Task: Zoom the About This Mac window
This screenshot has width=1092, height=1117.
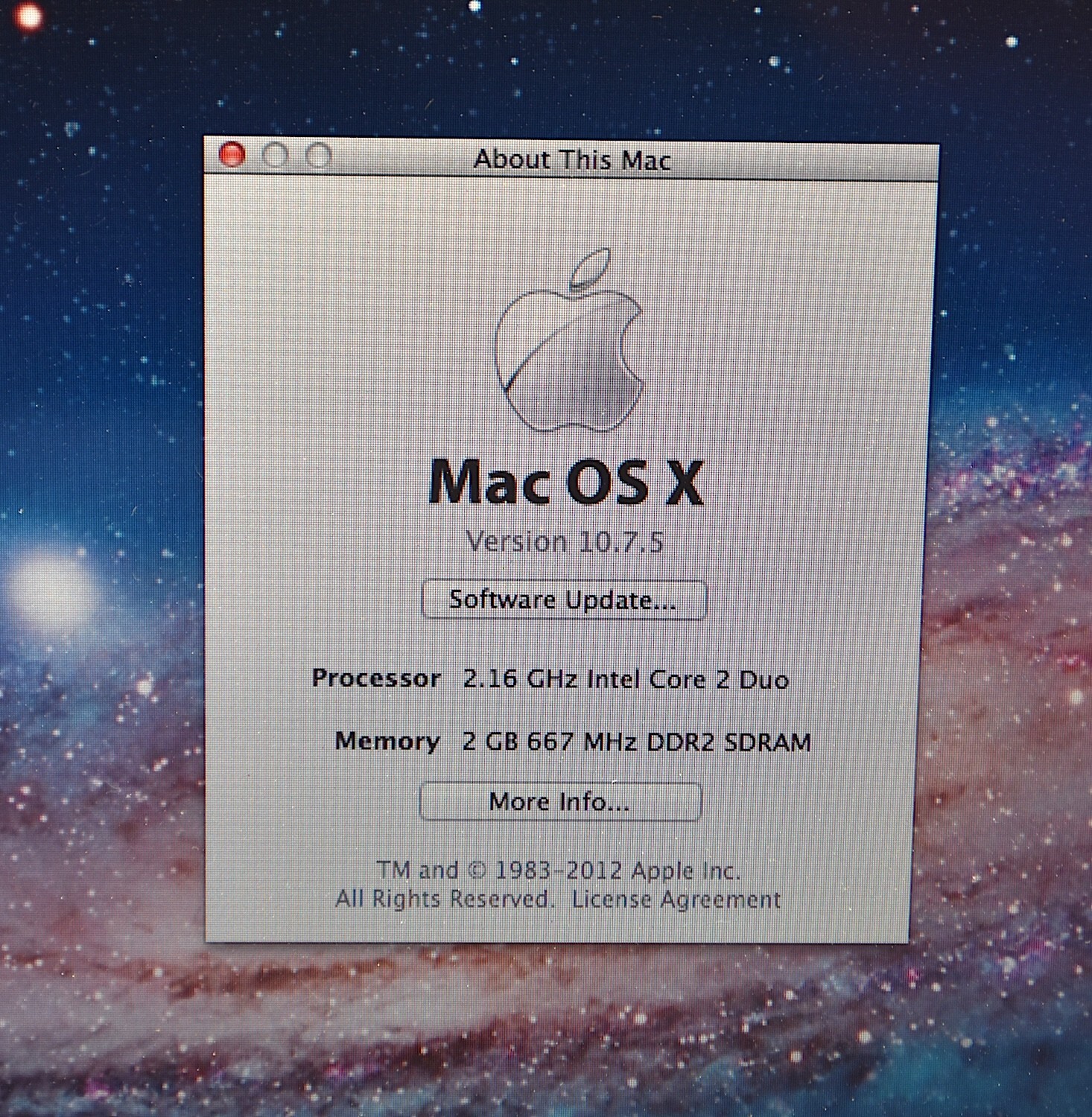Action: (x=320, y=156)
